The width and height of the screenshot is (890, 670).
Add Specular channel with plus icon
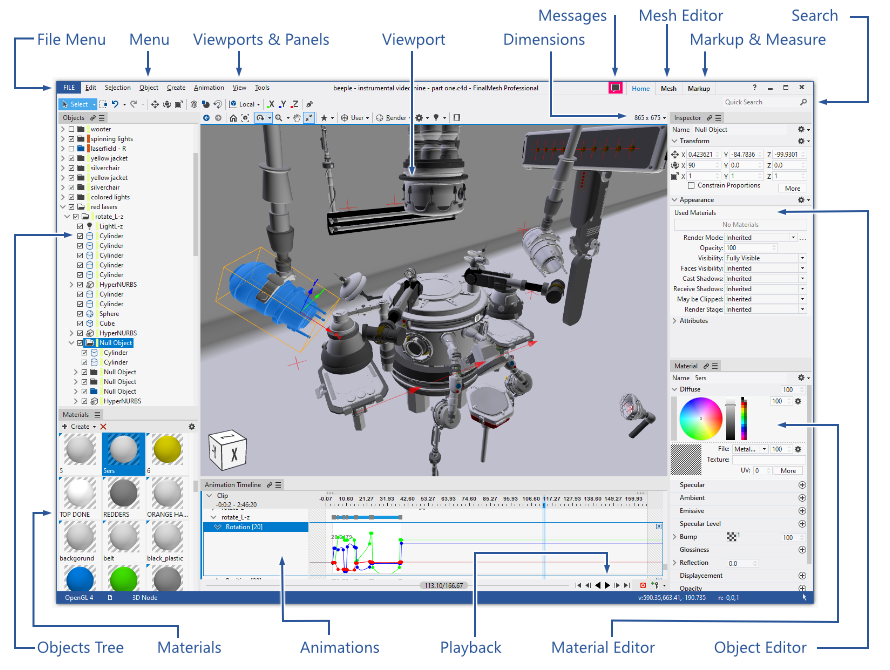point(802,485)
